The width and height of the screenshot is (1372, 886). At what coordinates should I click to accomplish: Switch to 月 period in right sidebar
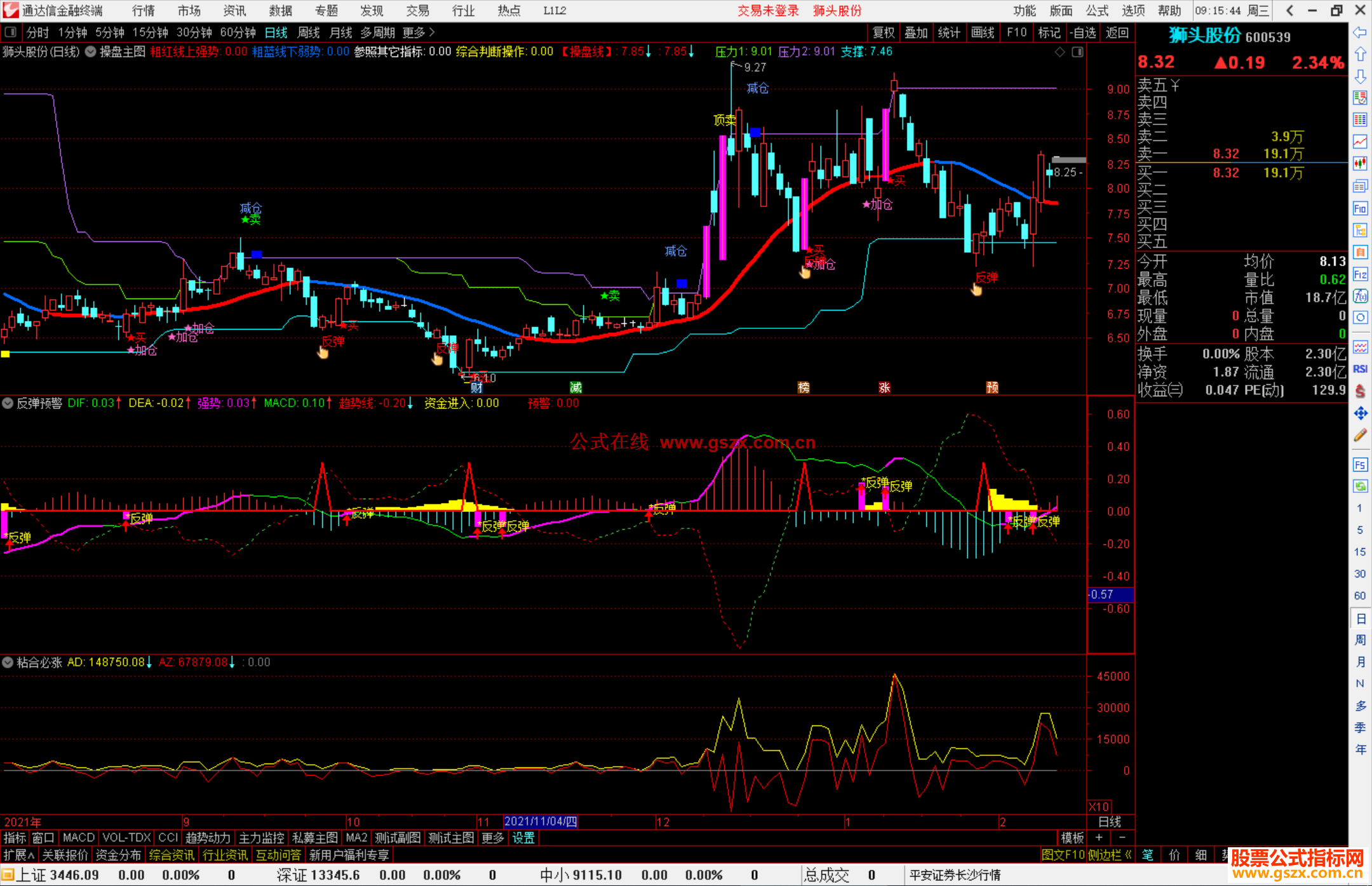[1360, 662]
